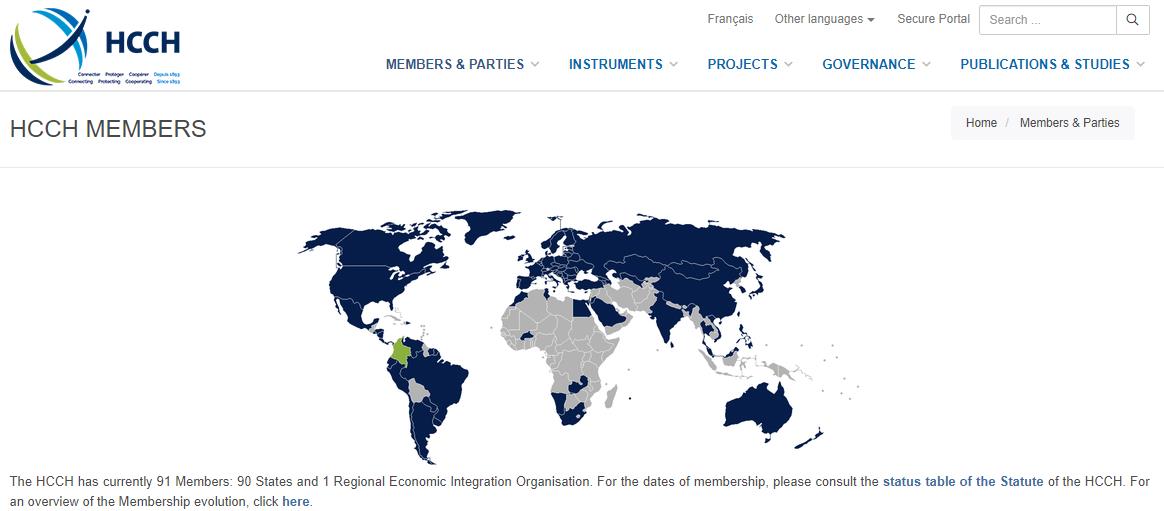The image size is (1164, 511).
Task: Open status table of the Statute link
Action: click(963, 481)
